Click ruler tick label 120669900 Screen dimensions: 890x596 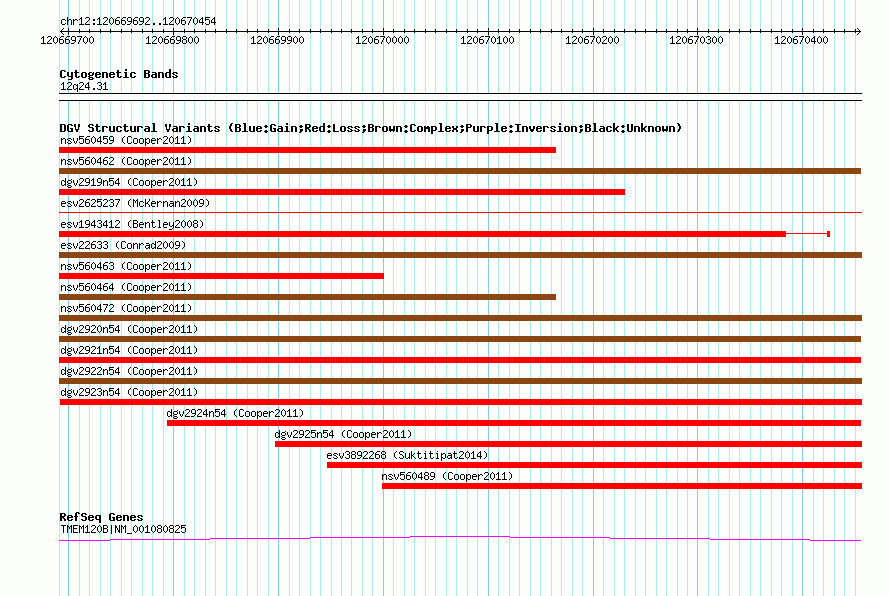coord(278,40)
